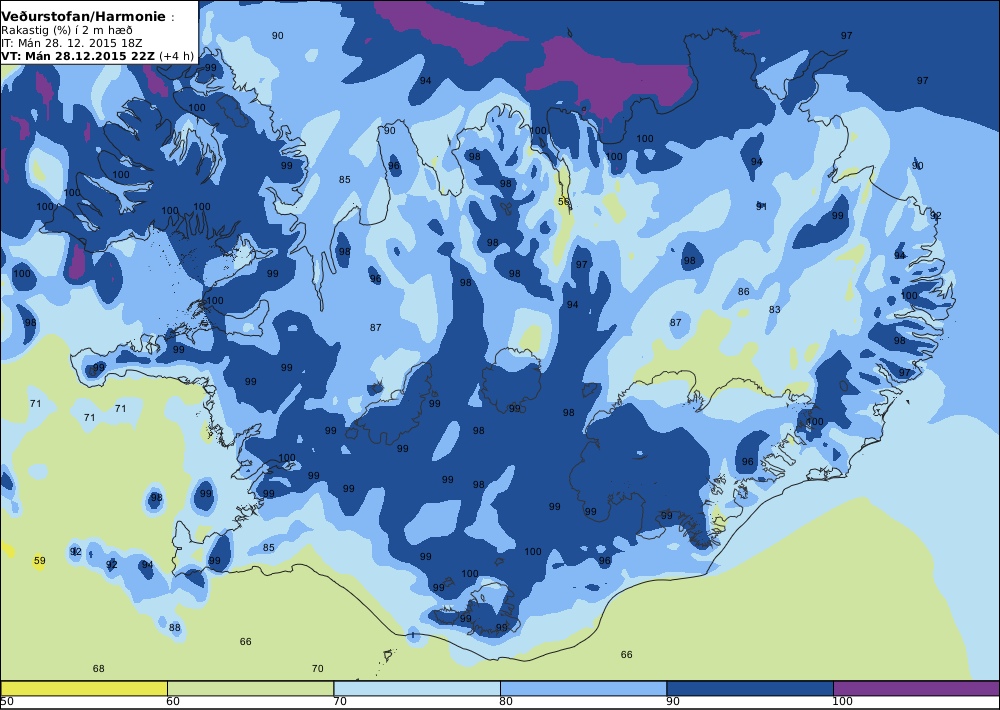
Task: Click the '86' humidity value on the map
Action: (x=744, y=292)
